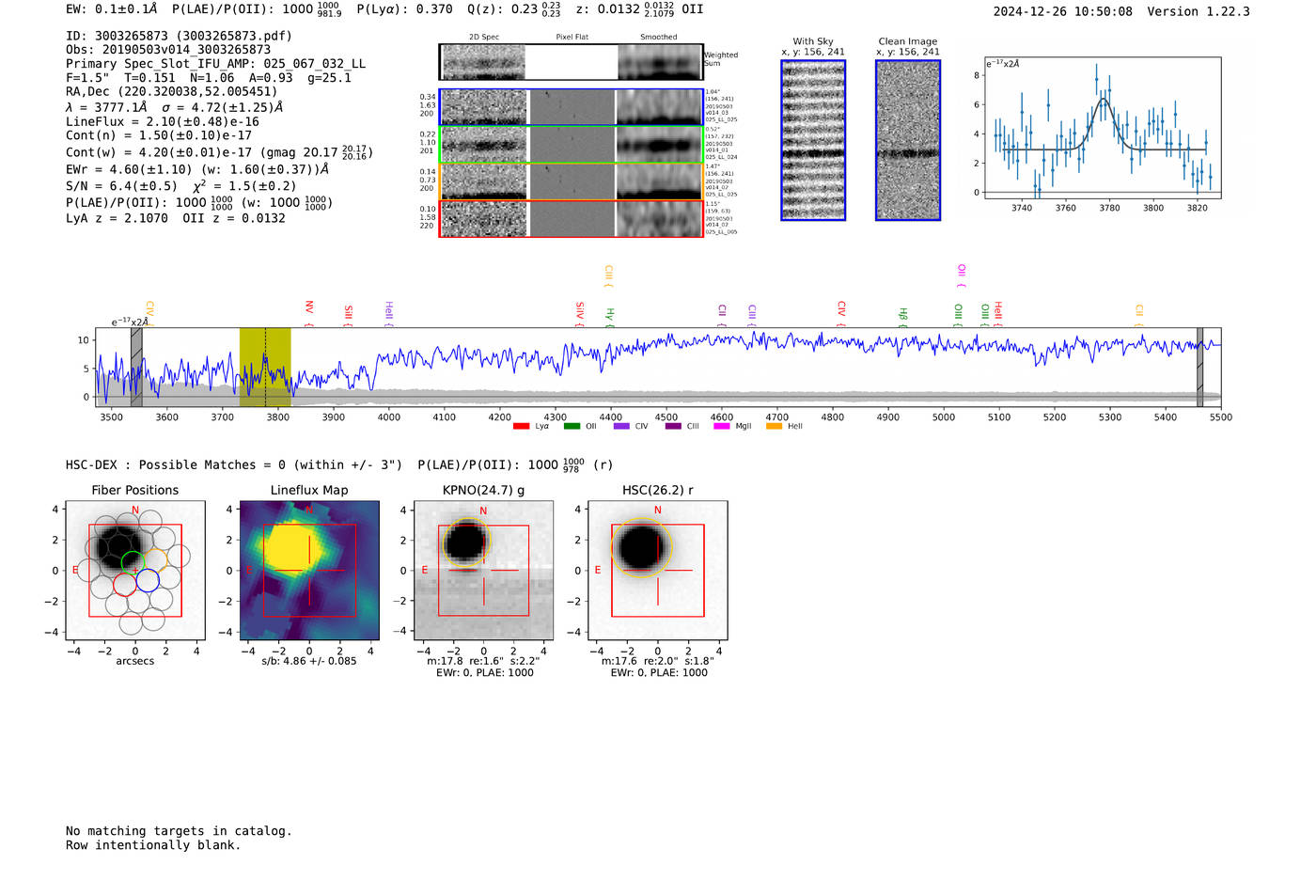The image size is (1316, 896).
Task: Open the Clean Image thumbnail
Action: (x=907, y=140)
